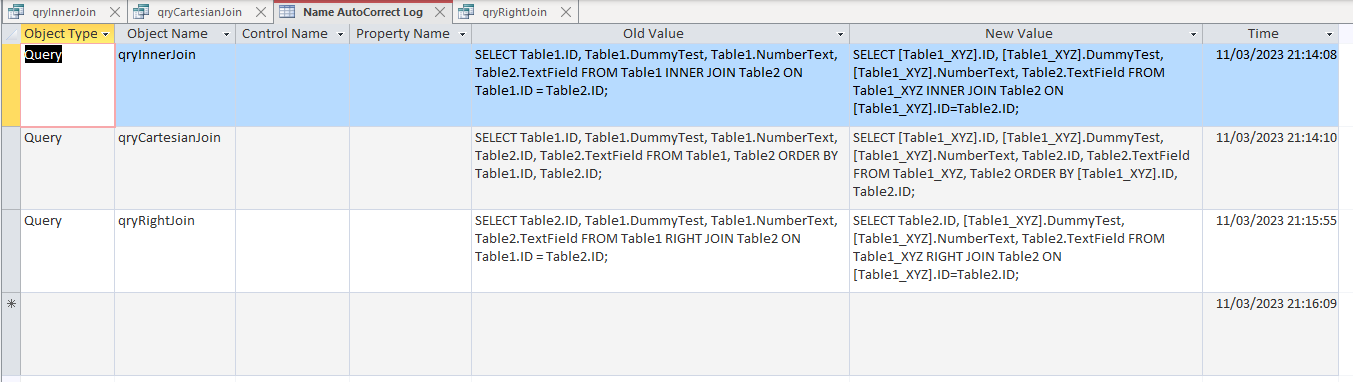This screenshot has width=1353, height=382.
Task: Switch to the qryCartesianJoin tab
Action: 199,12
